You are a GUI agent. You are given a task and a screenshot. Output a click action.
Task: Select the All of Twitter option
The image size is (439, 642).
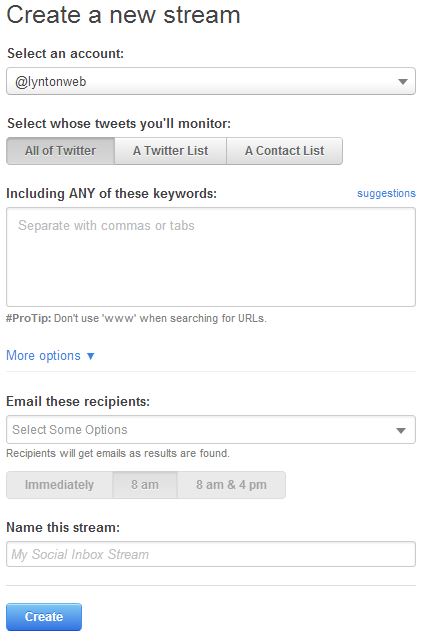[60, 151]
